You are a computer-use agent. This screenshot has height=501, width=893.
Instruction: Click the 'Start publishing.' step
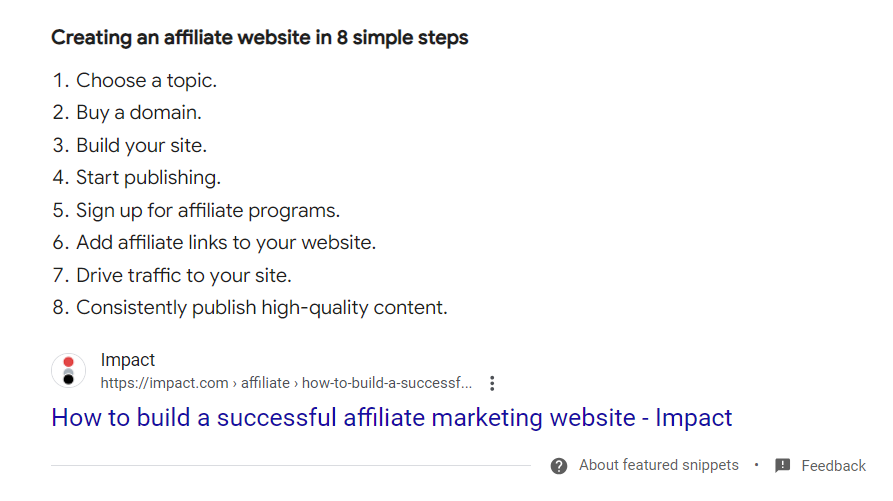148,178
